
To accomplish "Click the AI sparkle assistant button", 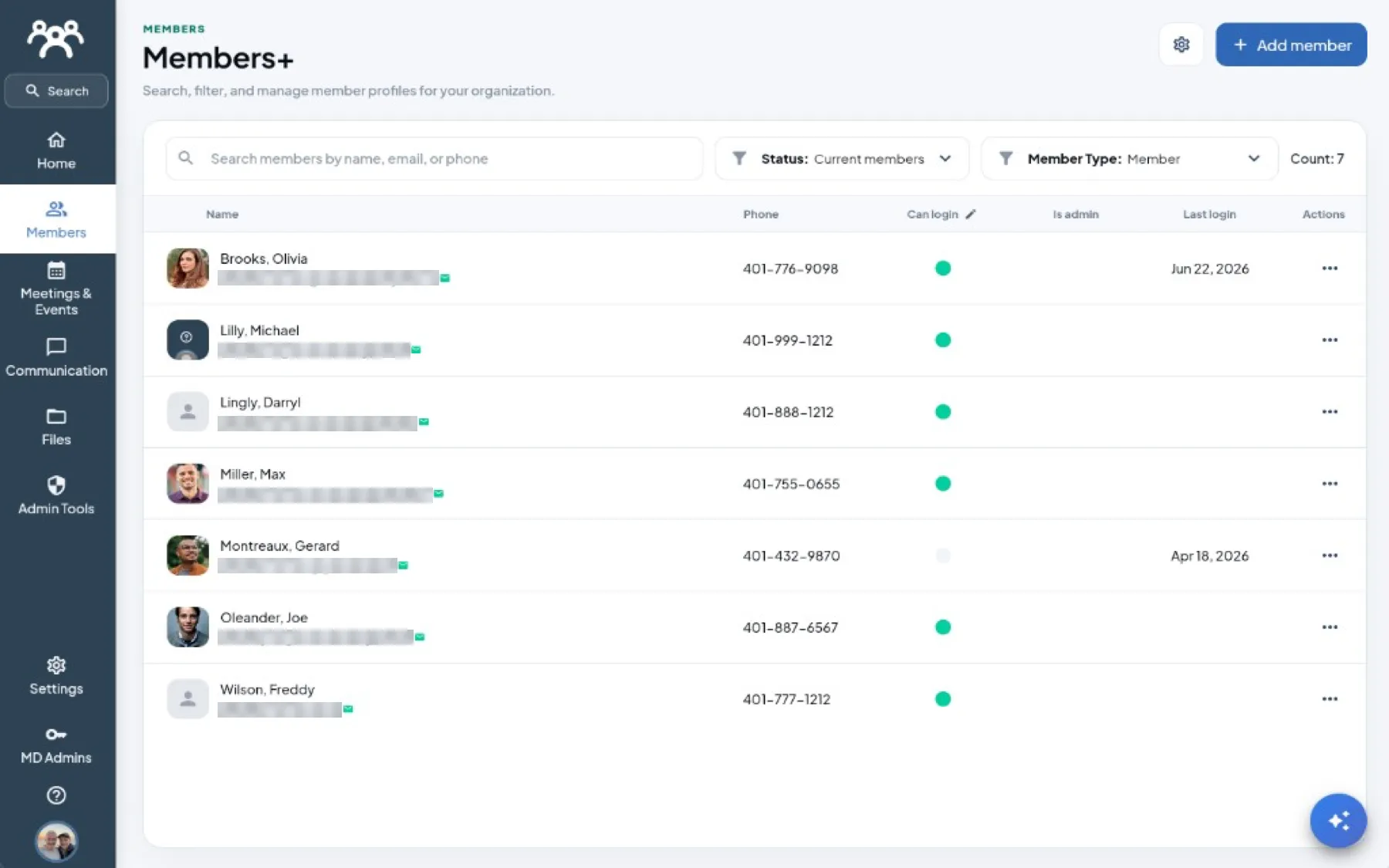I will click(1338, 820).
